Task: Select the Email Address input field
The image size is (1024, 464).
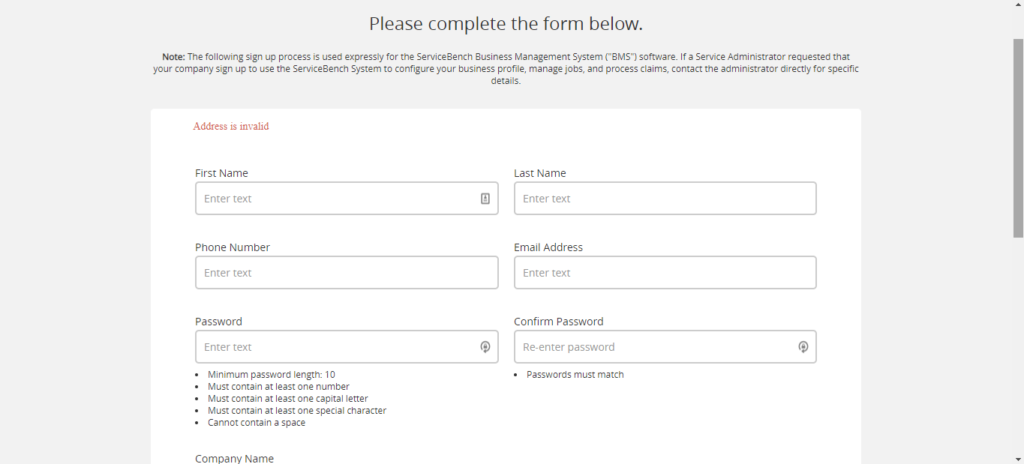Action: click(x=665, y=273)
